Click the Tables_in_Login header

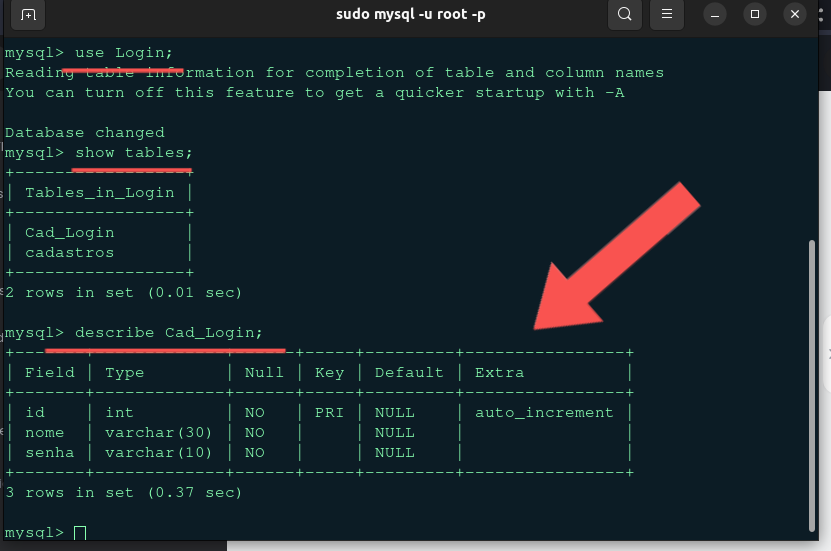click(100, 193)
